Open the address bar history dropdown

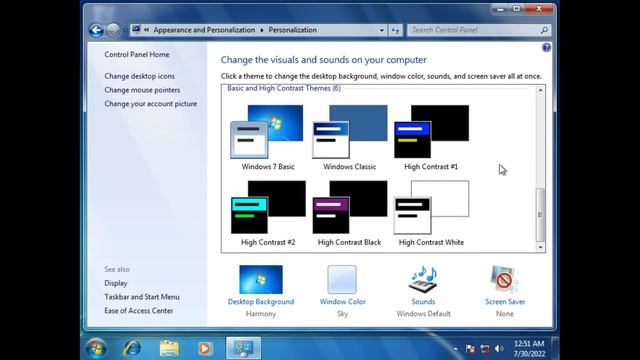[382, 30]
